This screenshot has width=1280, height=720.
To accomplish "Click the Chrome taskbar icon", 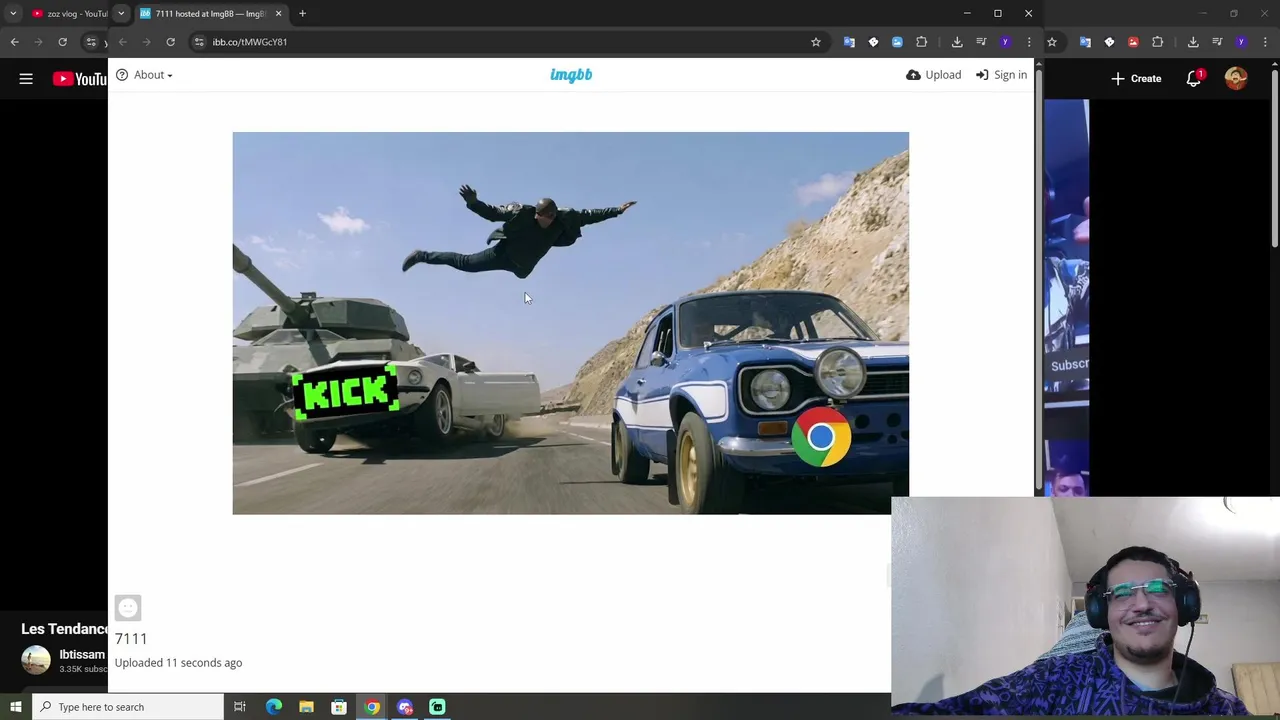I will coord(372,707).
